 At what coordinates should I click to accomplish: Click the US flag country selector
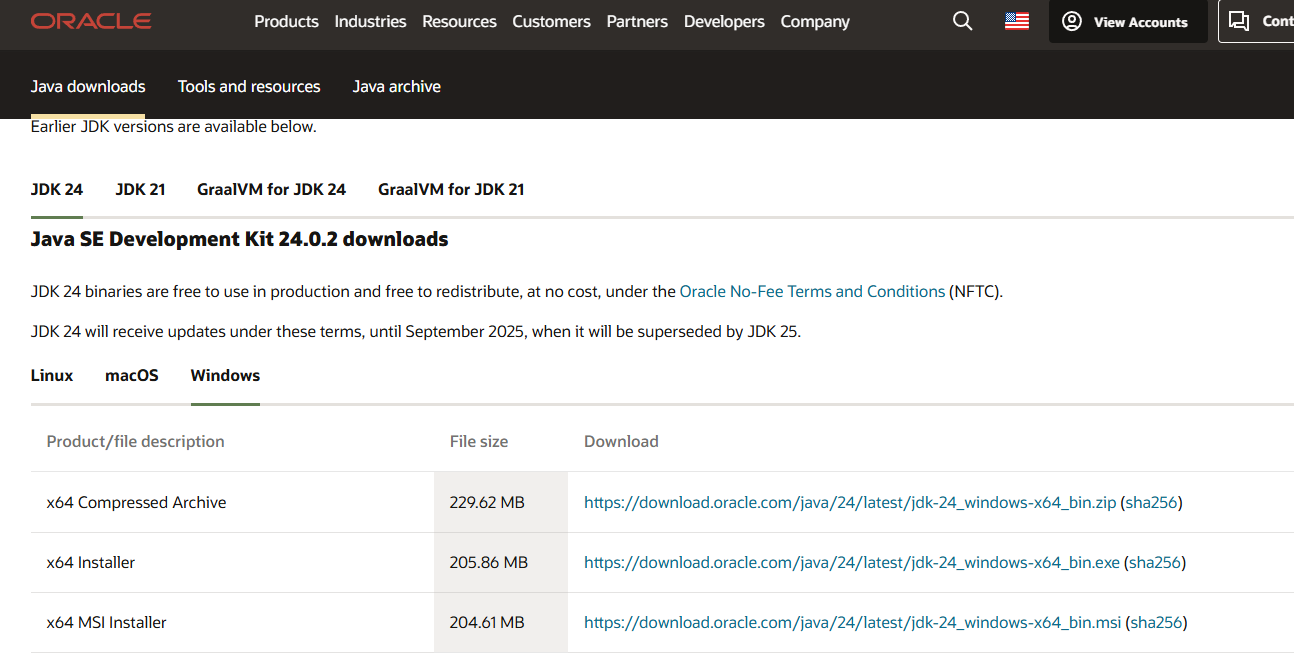[x=1016, y=21]
